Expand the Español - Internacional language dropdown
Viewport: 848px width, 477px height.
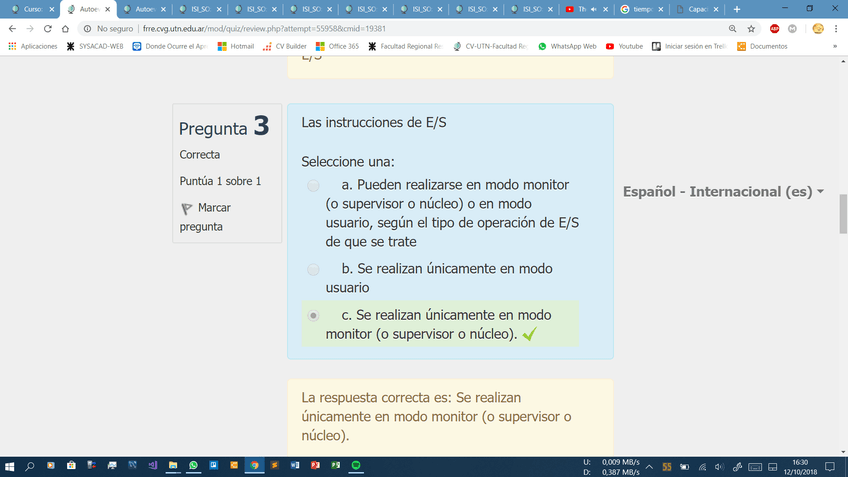pyautogui.click(x=722, y=191)
